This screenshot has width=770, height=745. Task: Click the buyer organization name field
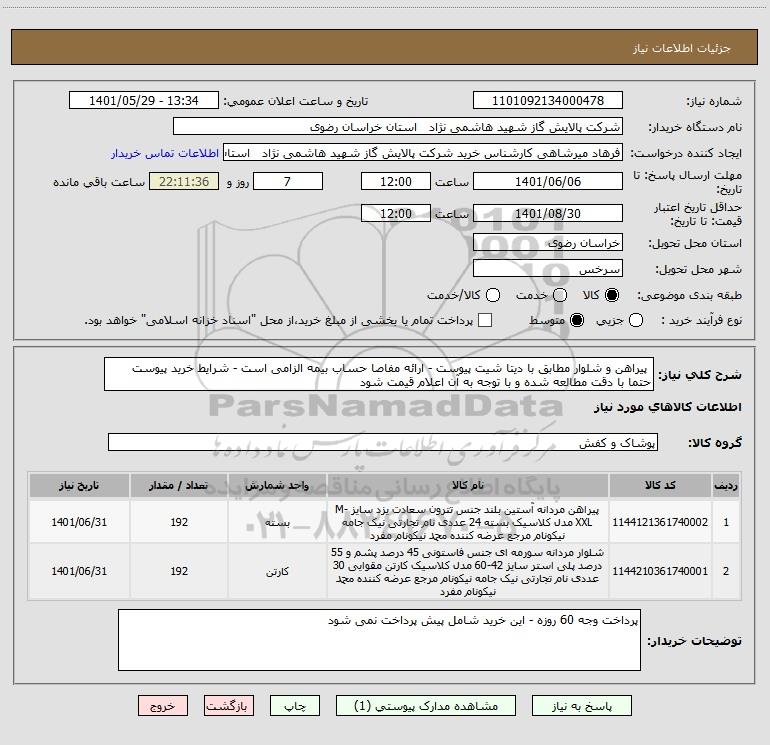pos(398,127)
